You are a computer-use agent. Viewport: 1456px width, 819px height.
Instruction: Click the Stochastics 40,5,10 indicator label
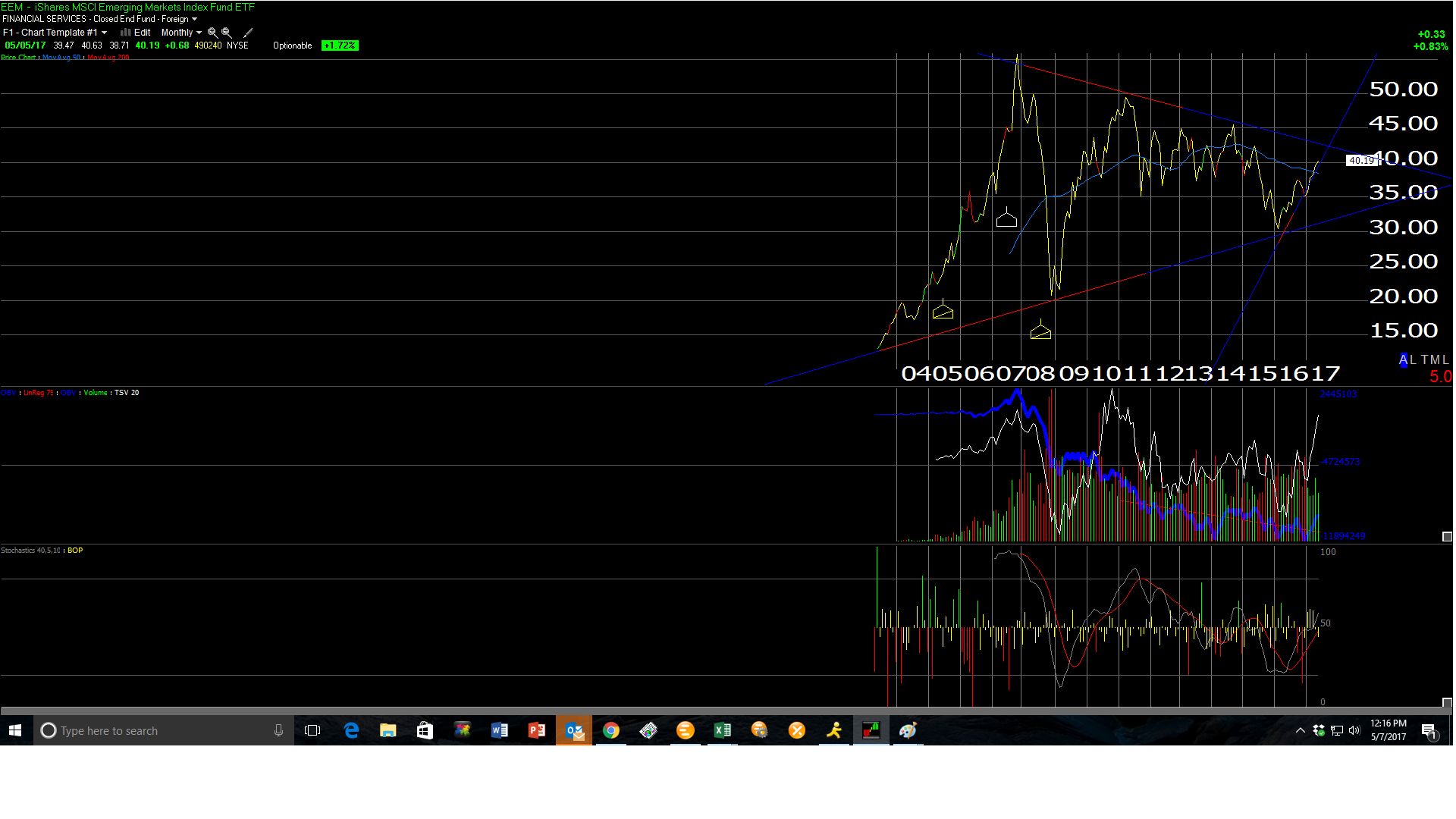(30, 551)
